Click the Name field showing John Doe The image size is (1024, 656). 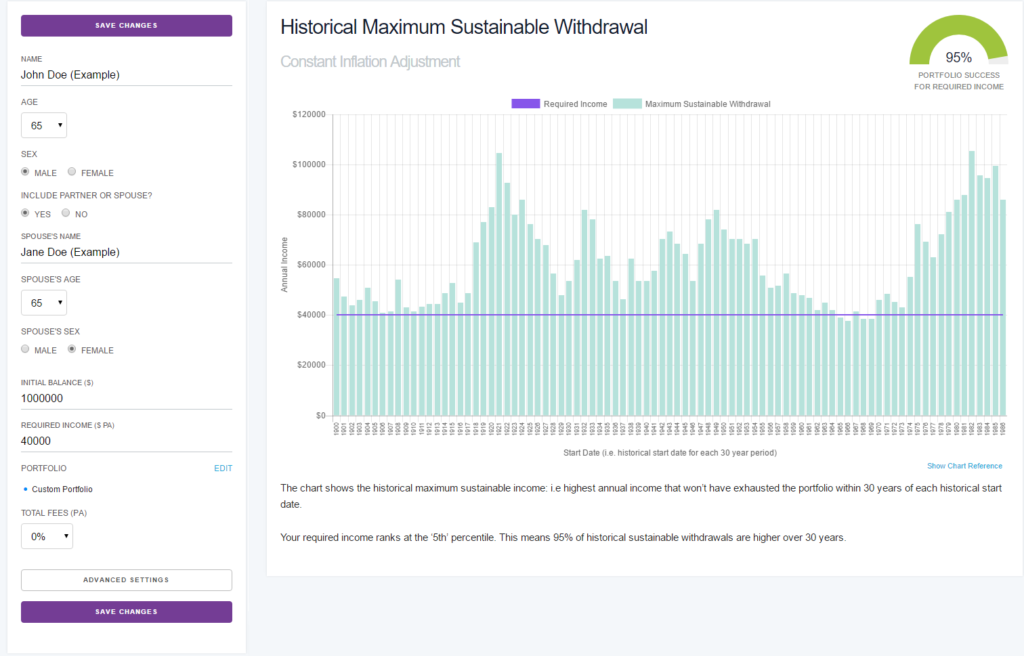pyautogui.click(x=126, y=75)
